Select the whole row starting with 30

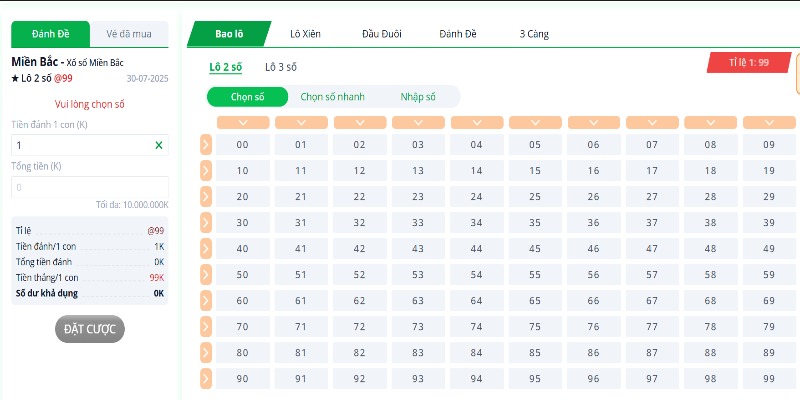[x=206, y=222]
